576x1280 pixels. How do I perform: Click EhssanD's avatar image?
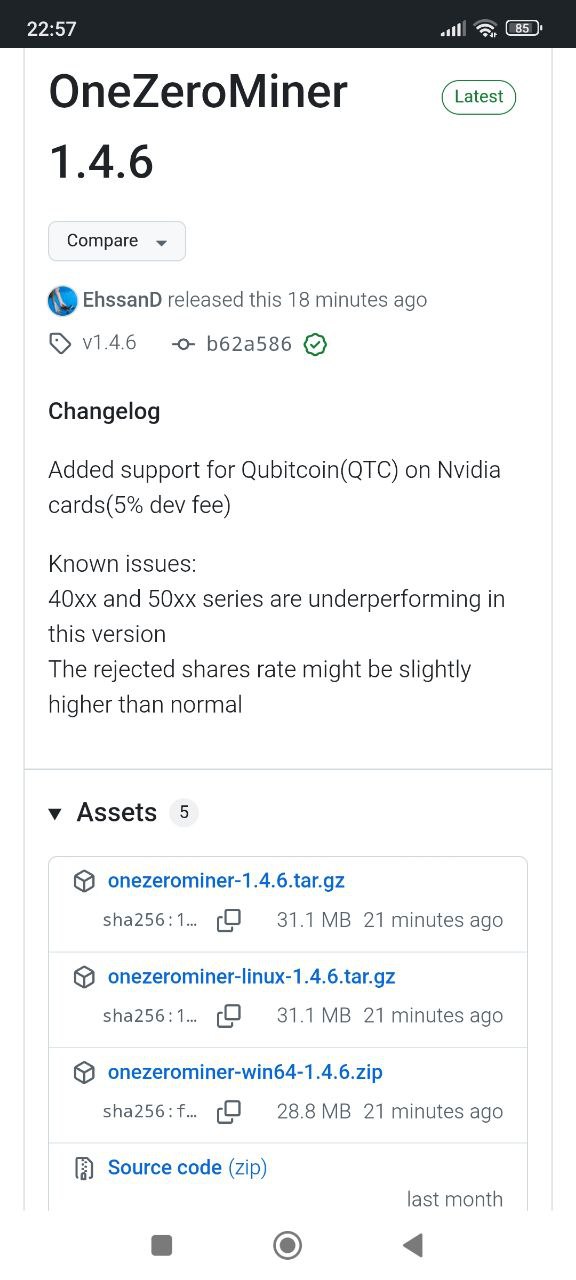coord(62,300)
